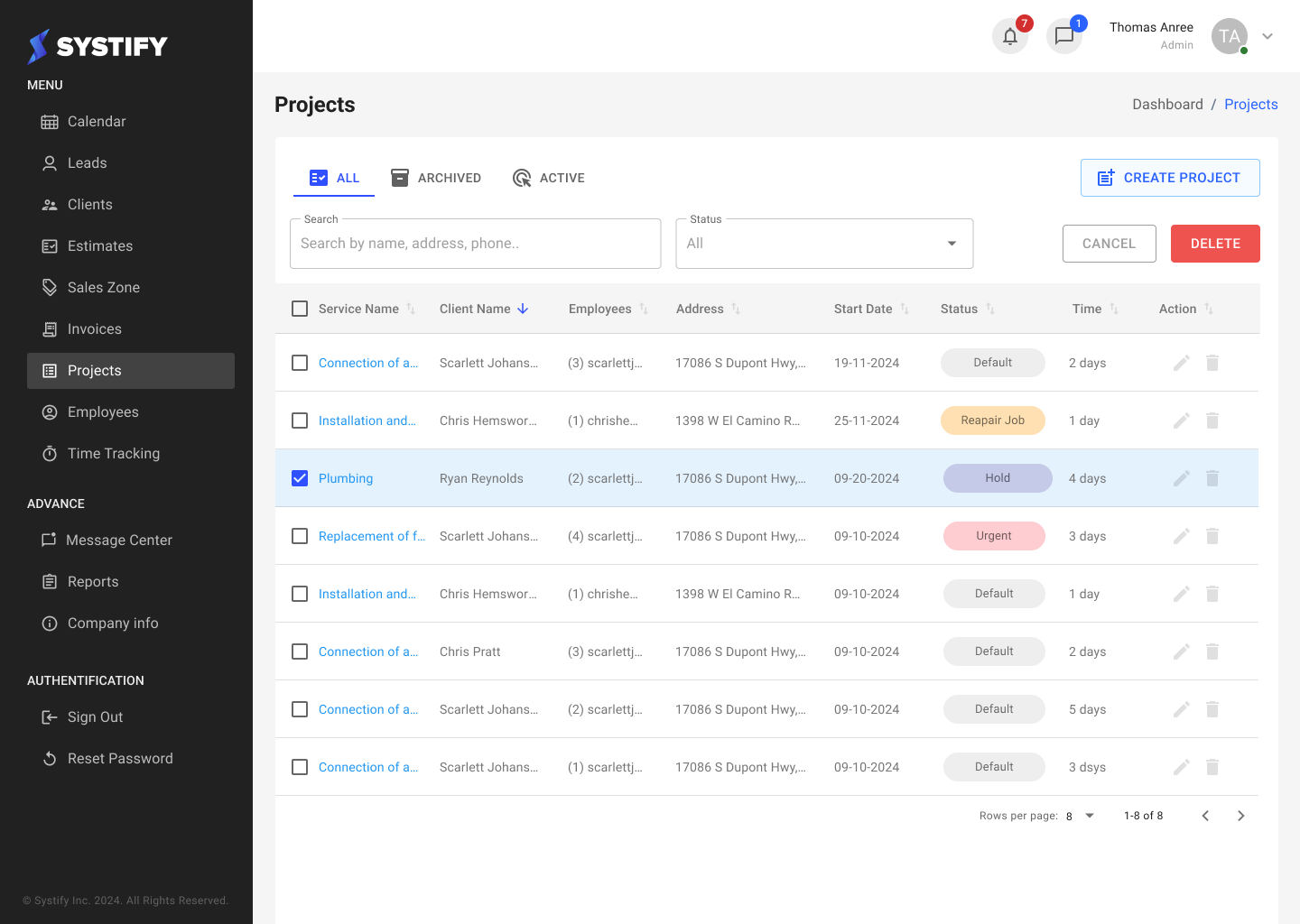Open the Calendar section
The height and width of the screenshot is (924, 1300).
click(96, 121)
